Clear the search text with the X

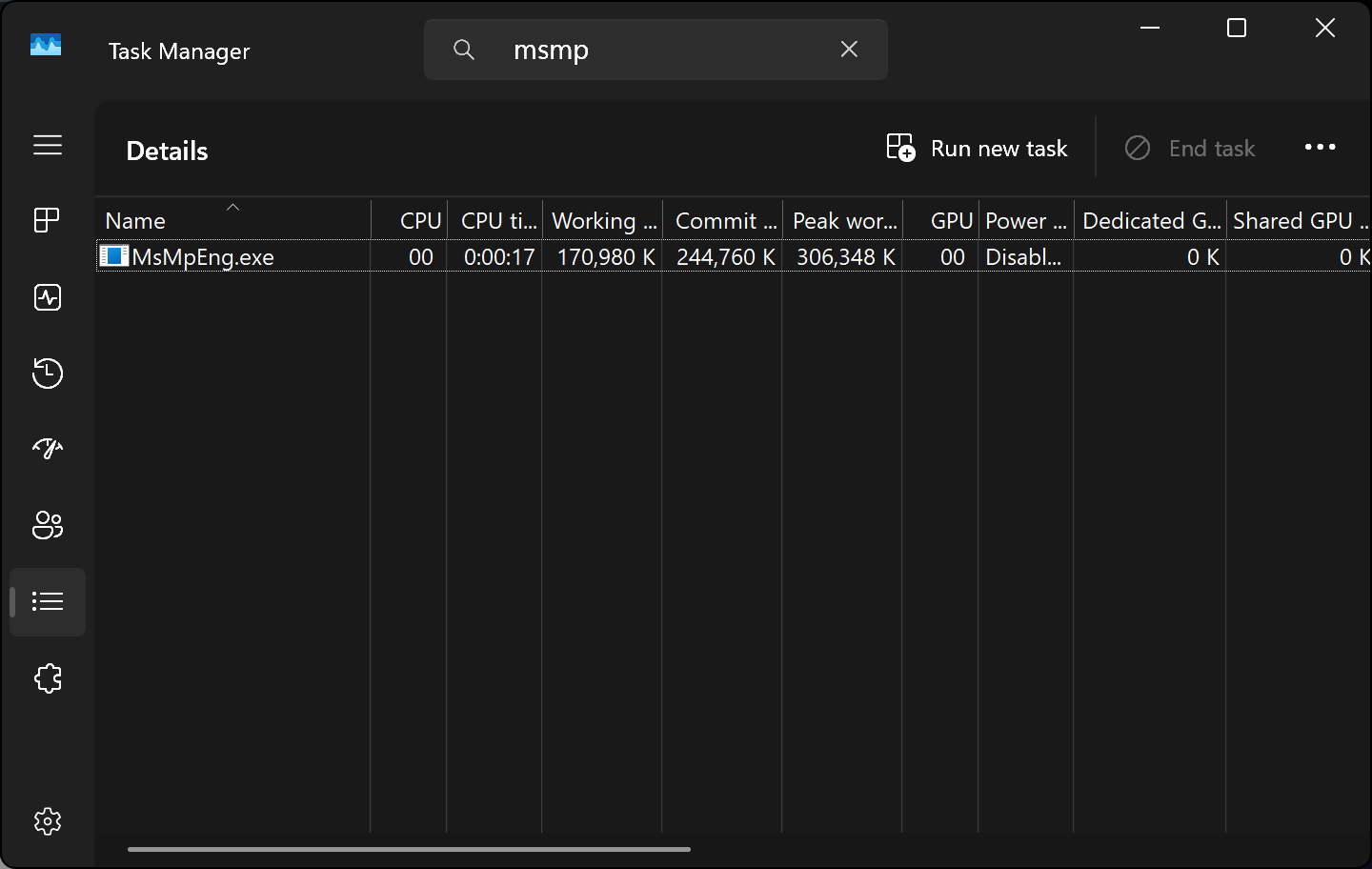(849, 50)
